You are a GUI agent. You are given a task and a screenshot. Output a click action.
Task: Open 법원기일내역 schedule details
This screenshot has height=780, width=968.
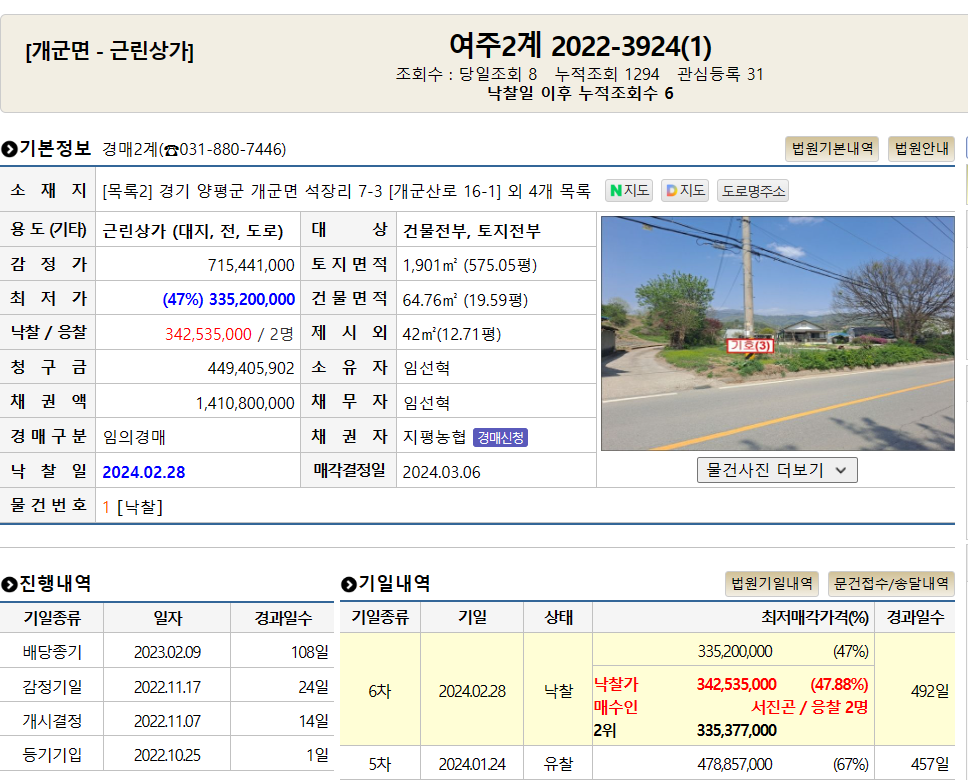tap(772, 584)
